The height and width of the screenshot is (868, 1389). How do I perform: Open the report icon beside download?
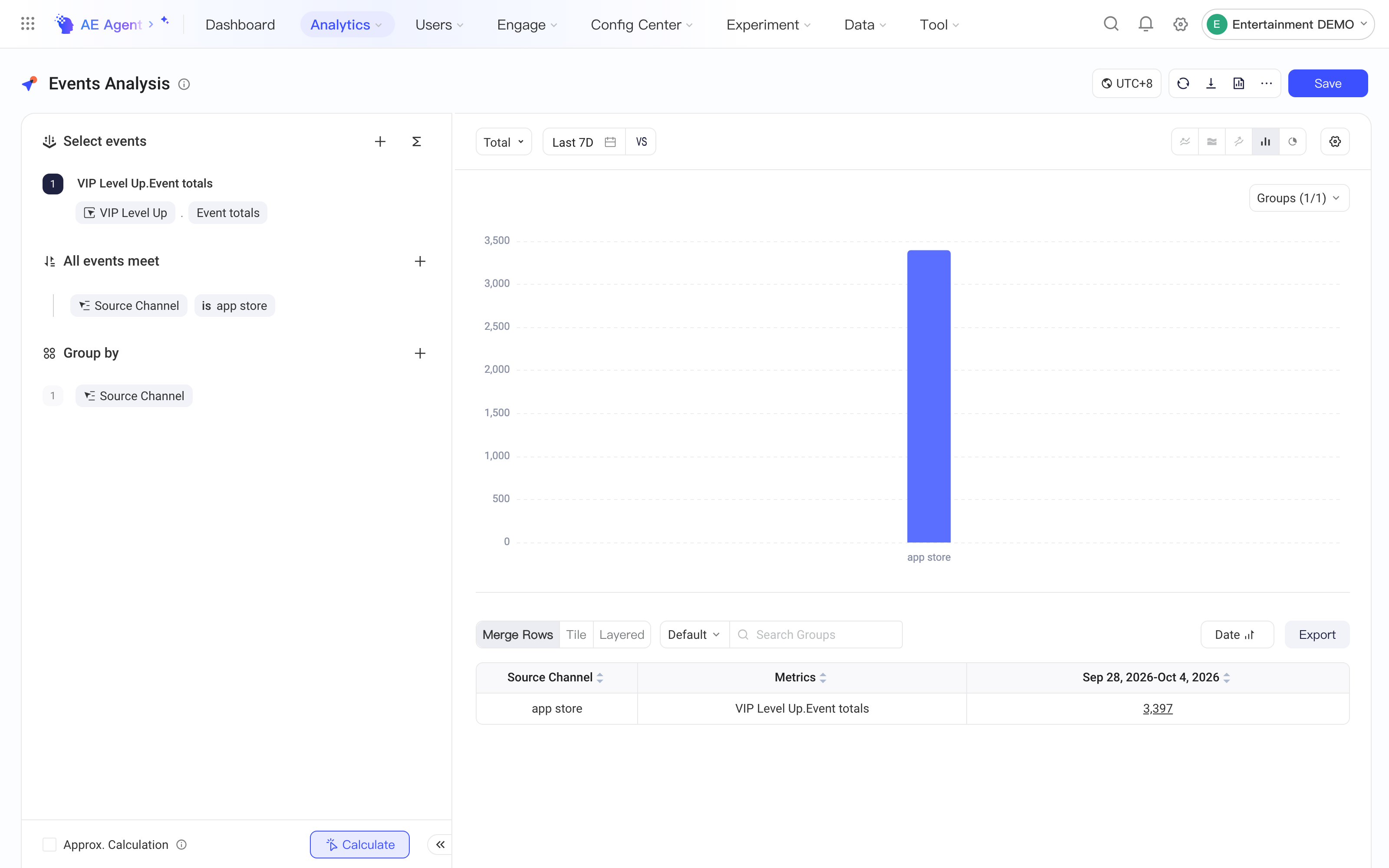pyautogui.click(x=1239, y=84)
